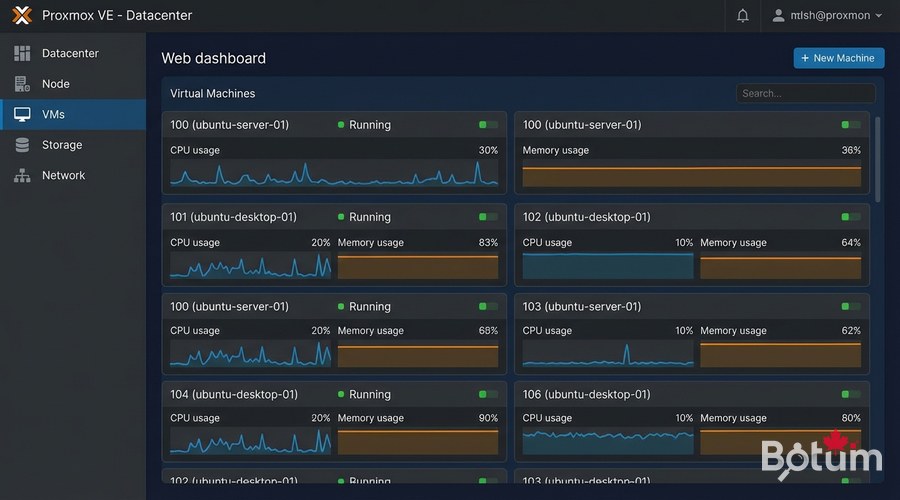
Task: Open notifications via the bell icon
Action: click(x=743, y=15)
